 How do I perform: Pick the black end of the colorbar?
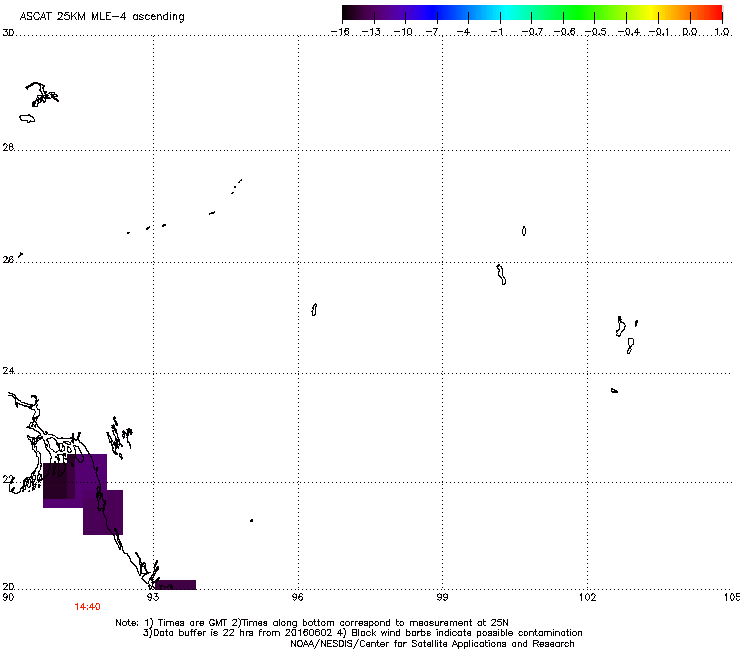tap(347, 13)
